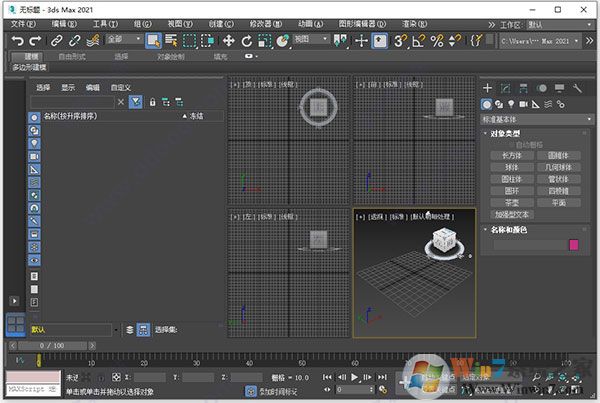Collapse the 对象类型 rollout
The height and width of the screenshot is (403, 600).
pyautogui.click(x=505, y=133)
